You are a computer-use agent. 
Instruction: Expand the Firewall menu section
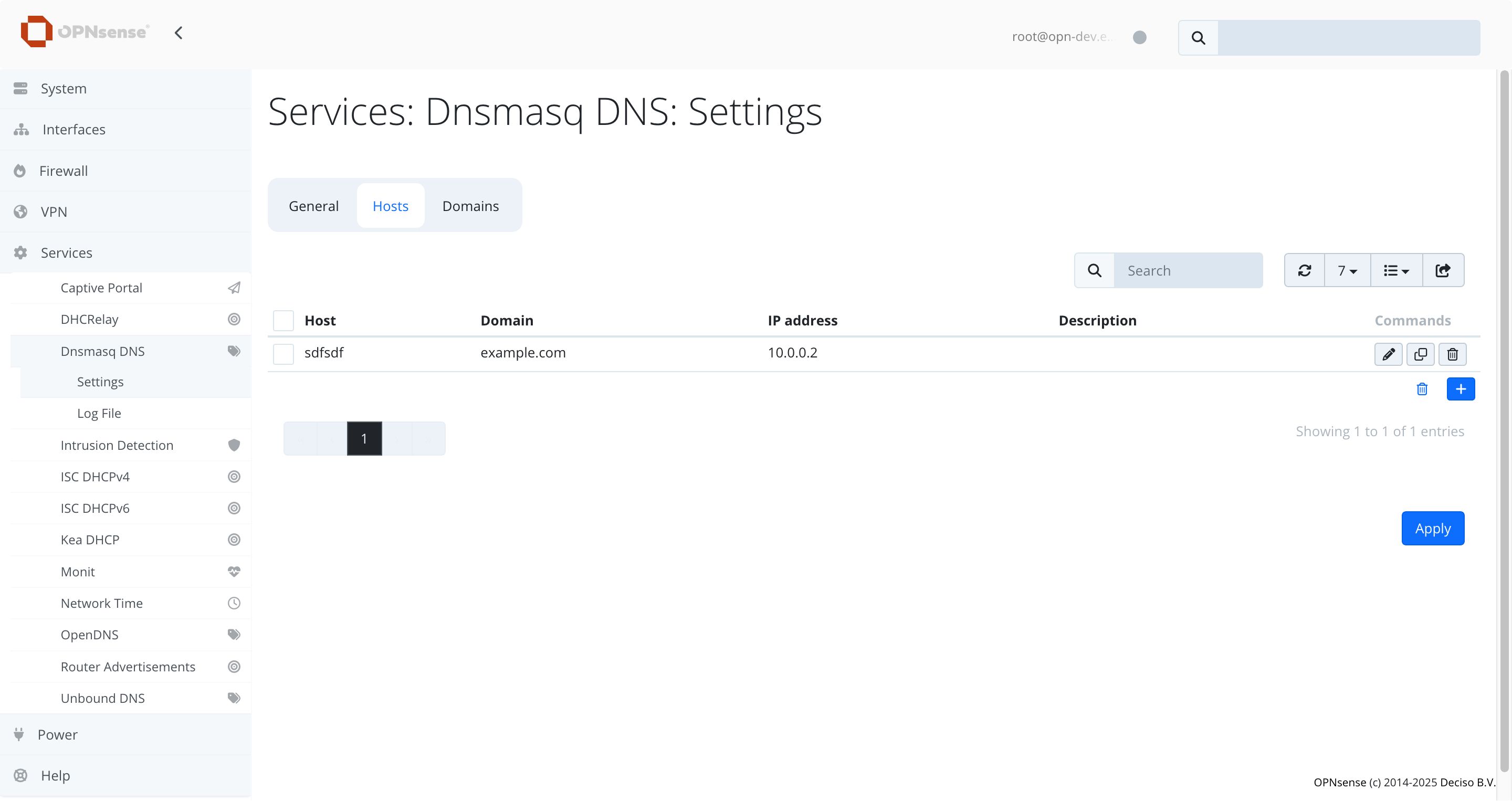point(64,171)
